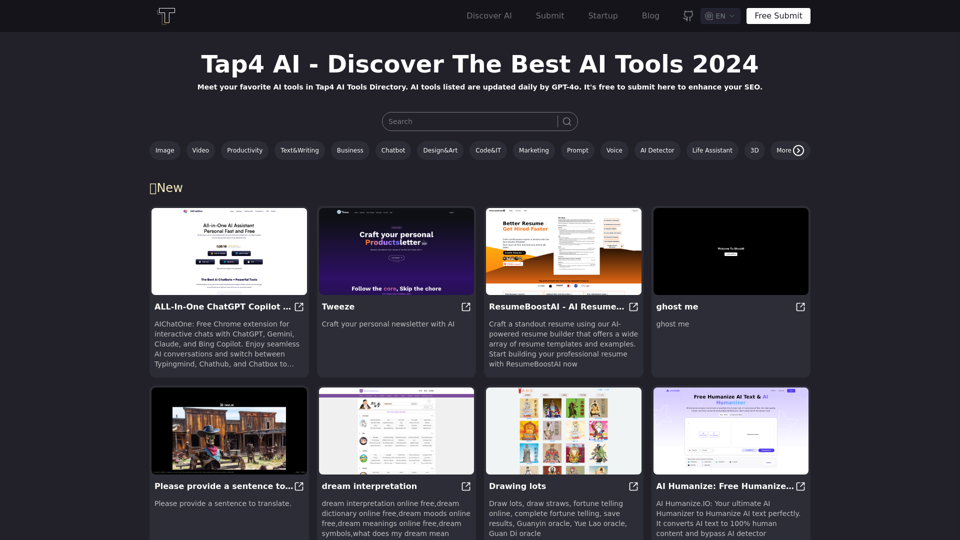The height and width of the screenshot is (540, 960).
Task: Open external link icon for ALL-In-One ChatGPT Copilot
Action: click(299, 307)
